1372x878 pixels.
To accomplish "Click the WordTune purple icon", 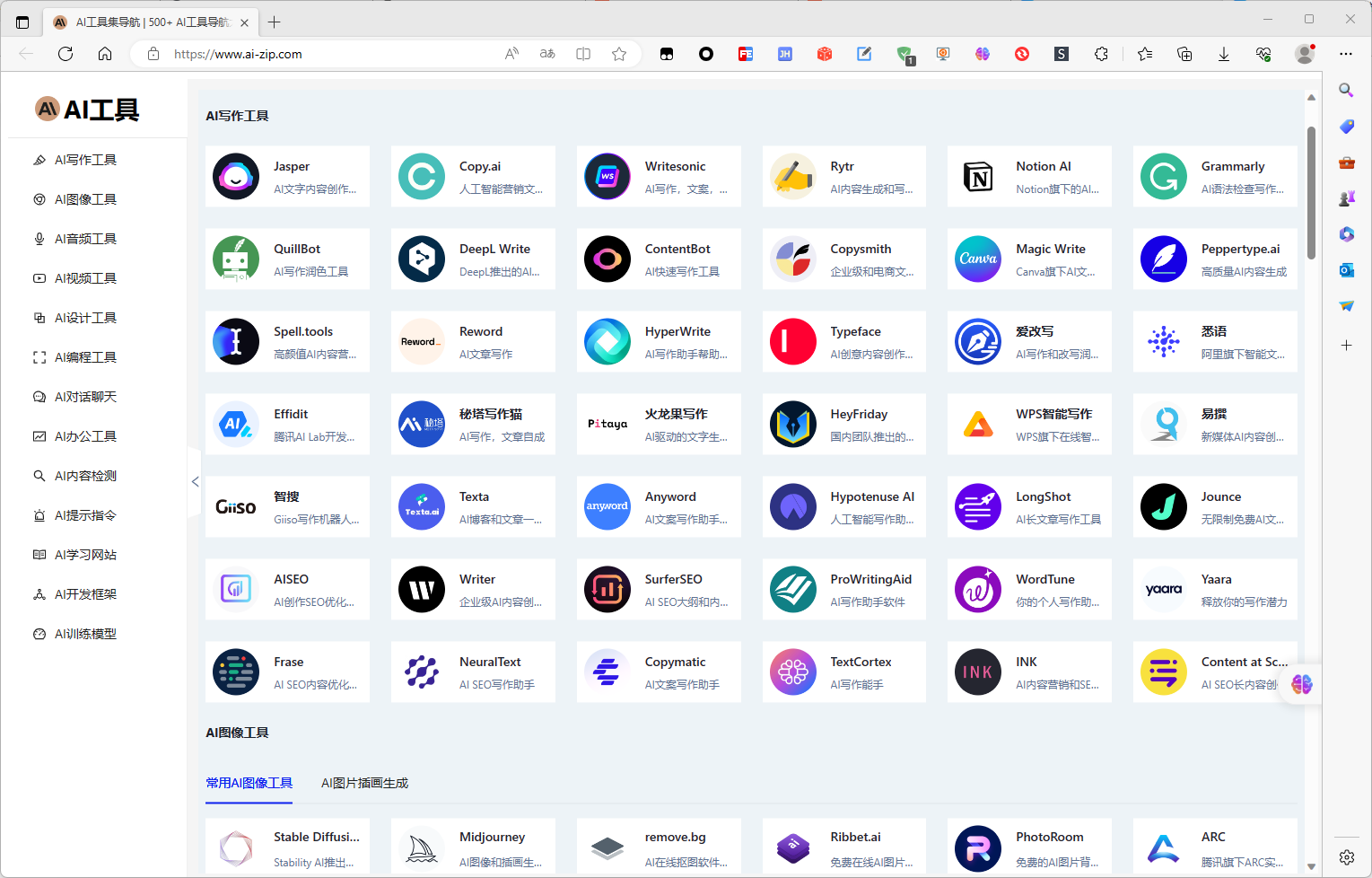I will pyautogui.click(x=978, y=590).
